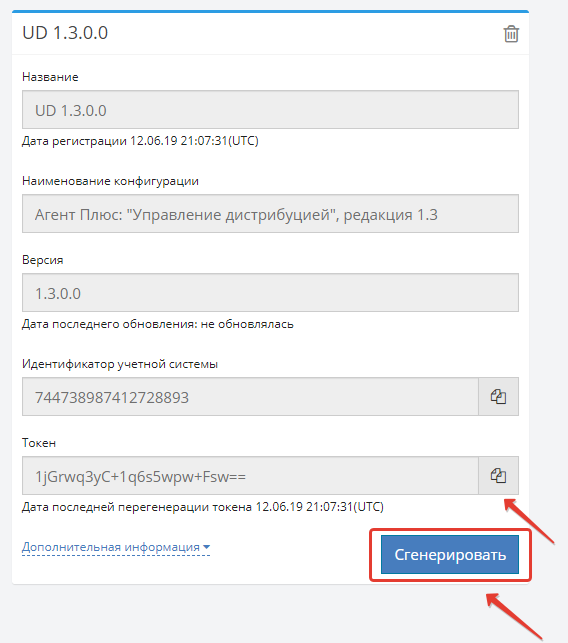Click the Название label
The height and width of the screenshot is (643, 568).
click(x=50, y=77)
